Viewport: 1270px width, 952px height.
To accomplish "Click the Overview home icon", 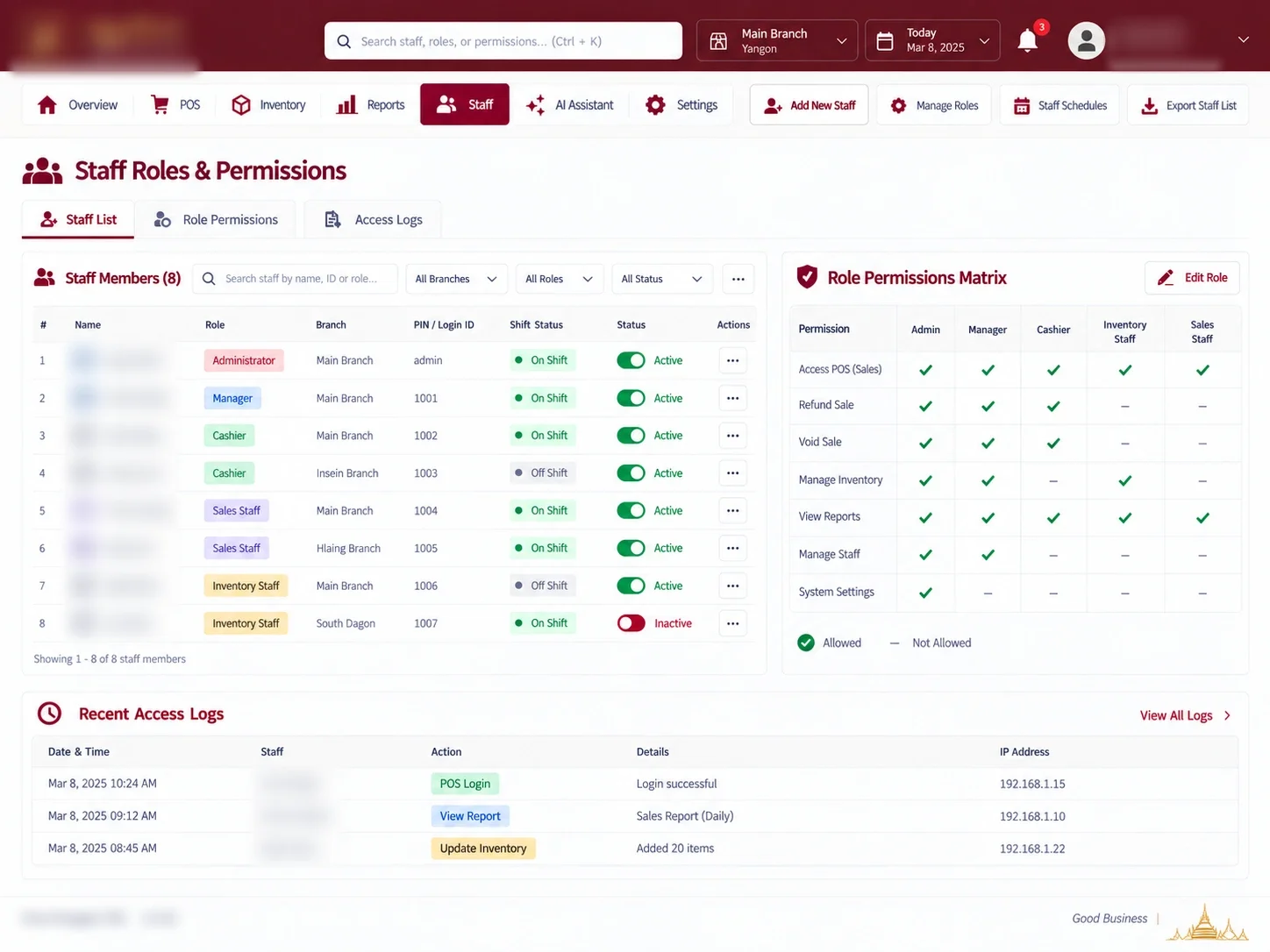I will 47,105.
